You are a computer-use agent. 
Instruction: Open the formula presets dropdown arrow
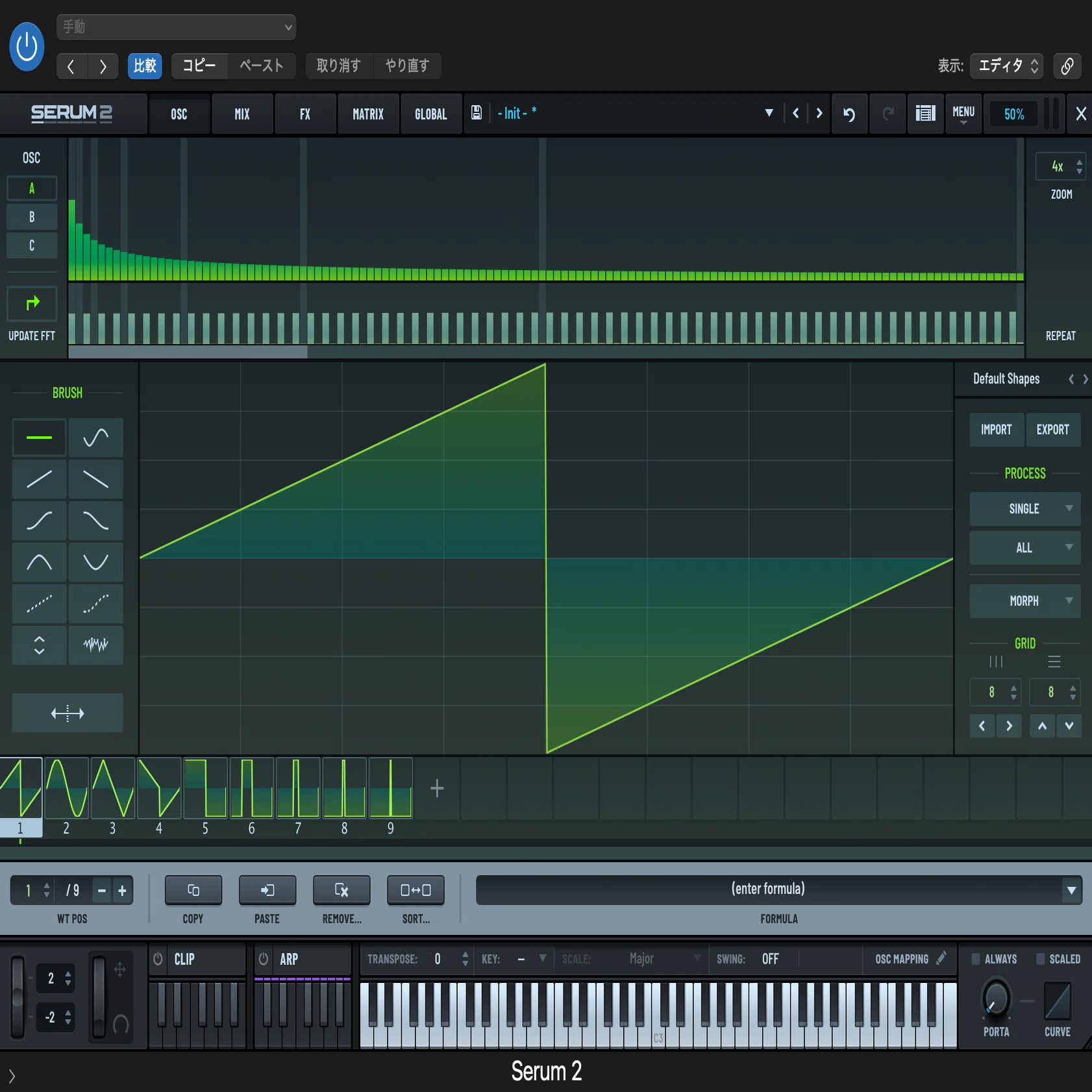(1071, 890)
